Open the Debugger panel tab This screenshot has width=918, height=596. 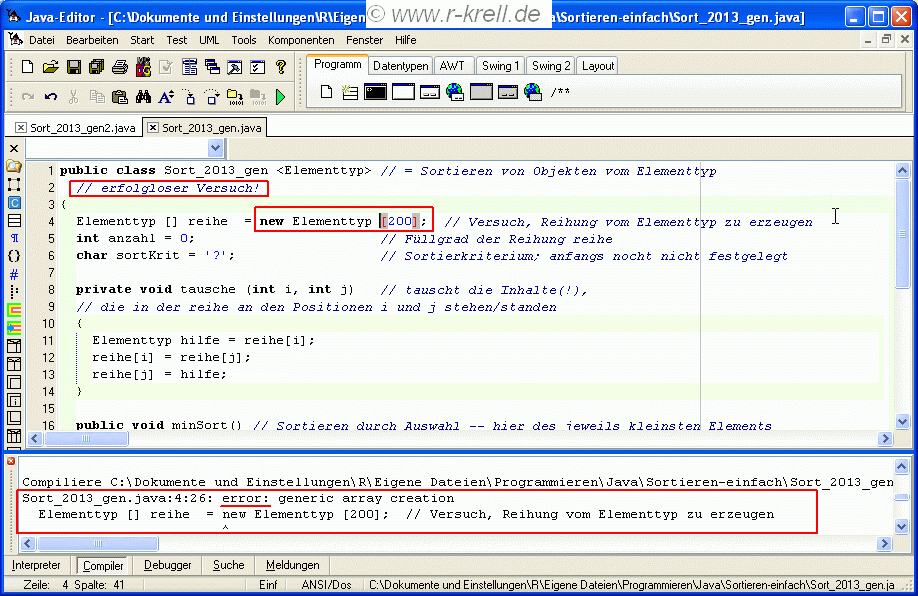point(167,565)
